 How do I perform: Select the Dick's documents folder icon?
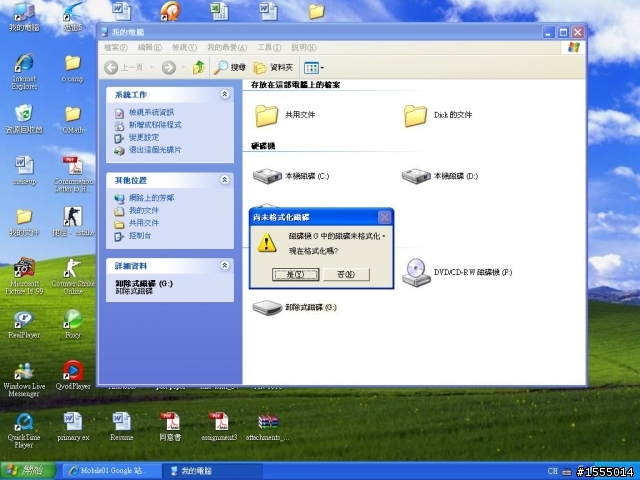point(415,116)
